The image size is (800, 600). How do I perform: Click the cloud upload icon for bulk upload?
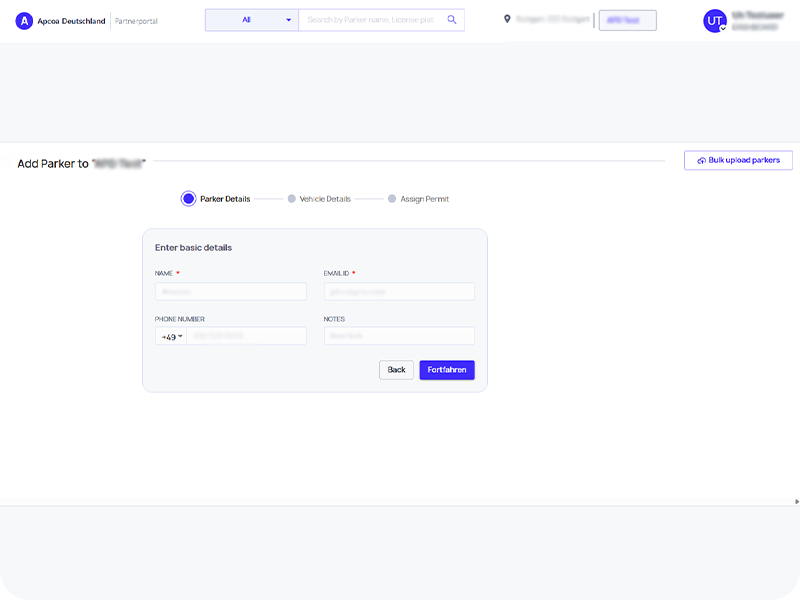[701, 160]
